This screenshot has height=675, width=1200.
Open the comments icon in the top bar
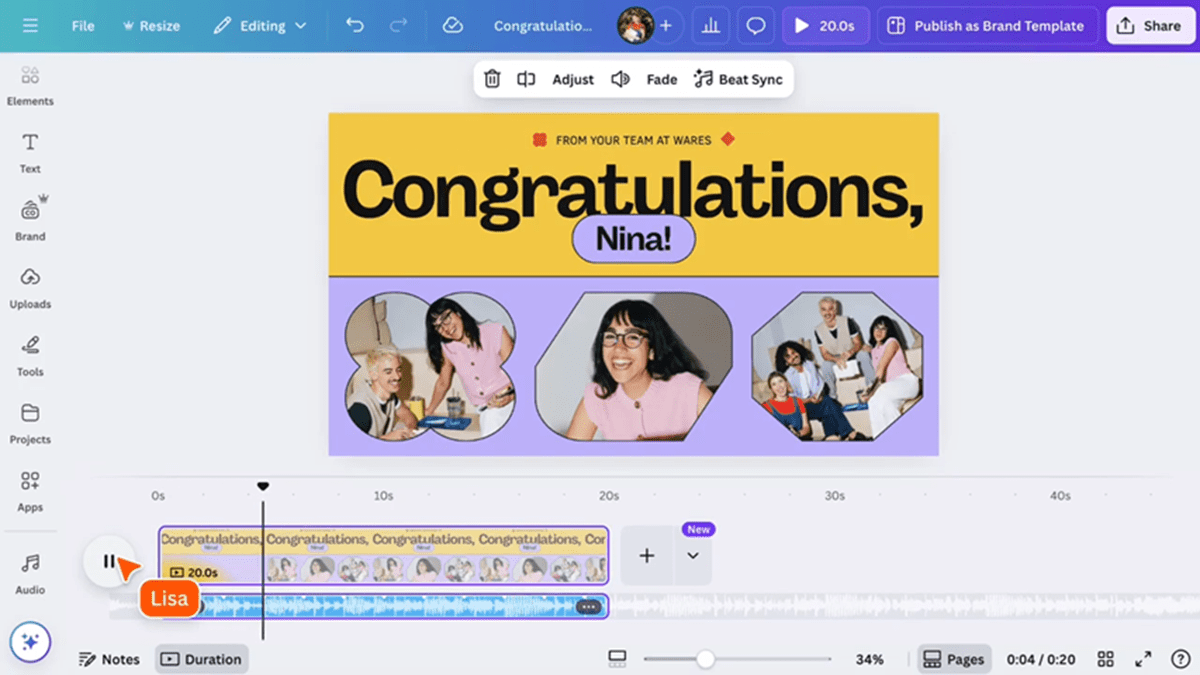[x=755, y=25]
